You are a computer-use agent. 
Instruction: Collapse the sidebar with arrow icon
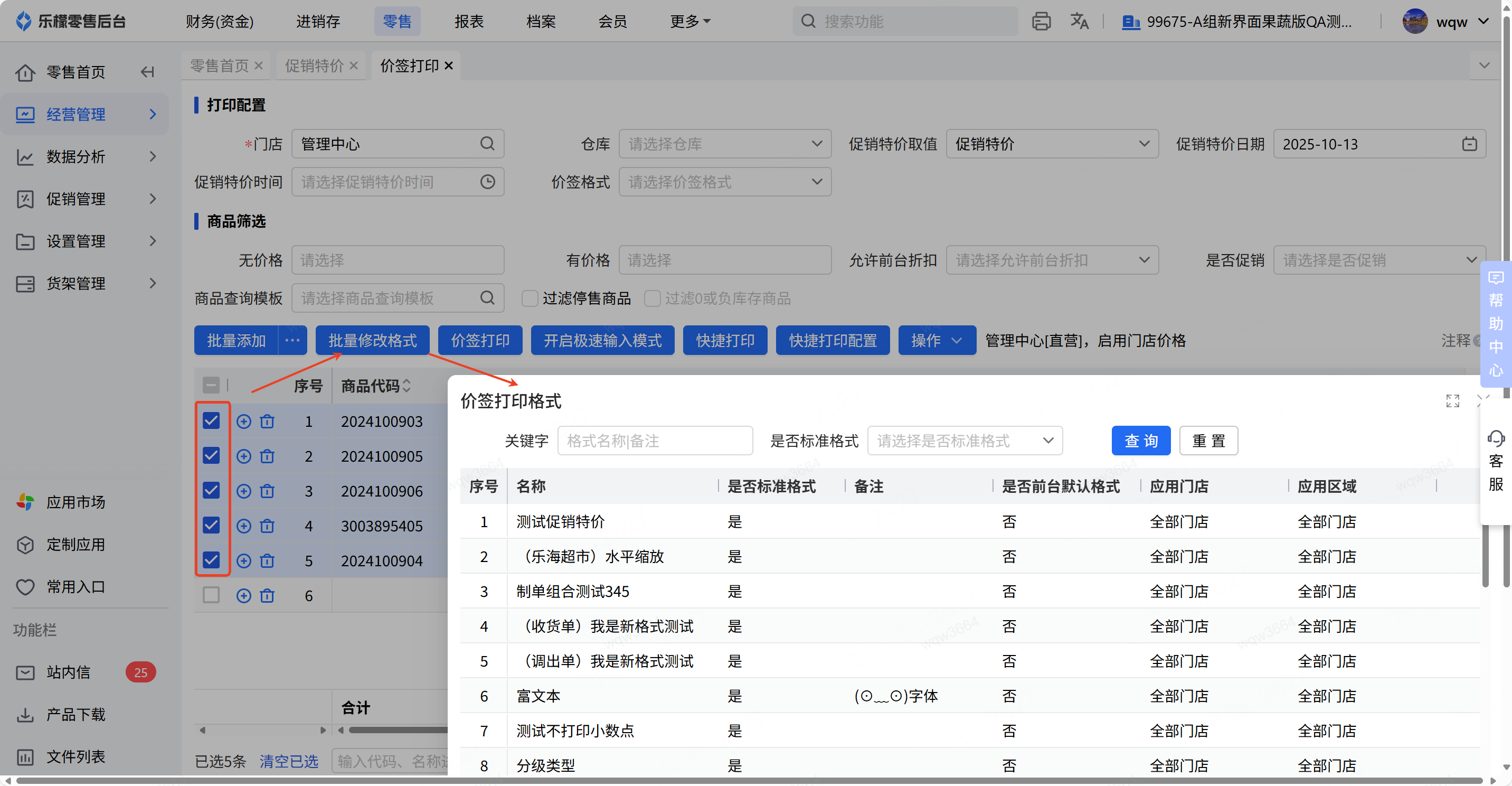pos(147,72)
